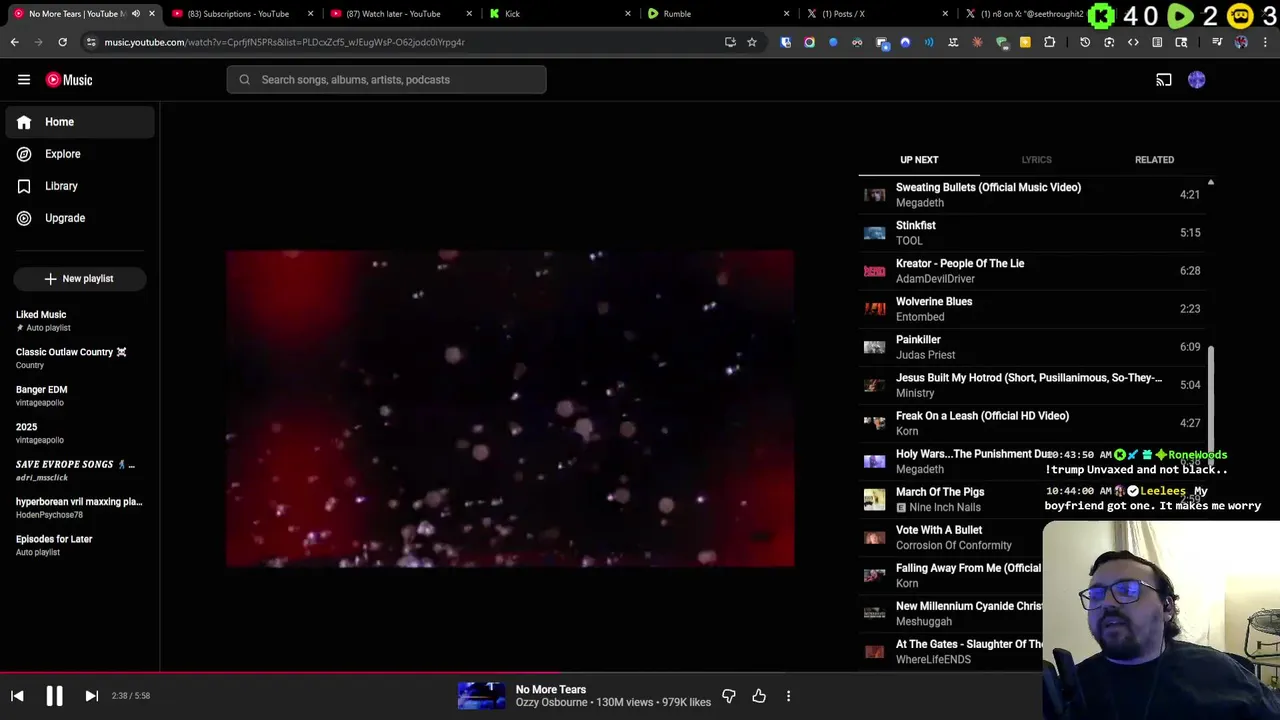Dislike No More Tears
Image resolution: width=1280 pixels, height=720 pixels.
click(729, 696)
